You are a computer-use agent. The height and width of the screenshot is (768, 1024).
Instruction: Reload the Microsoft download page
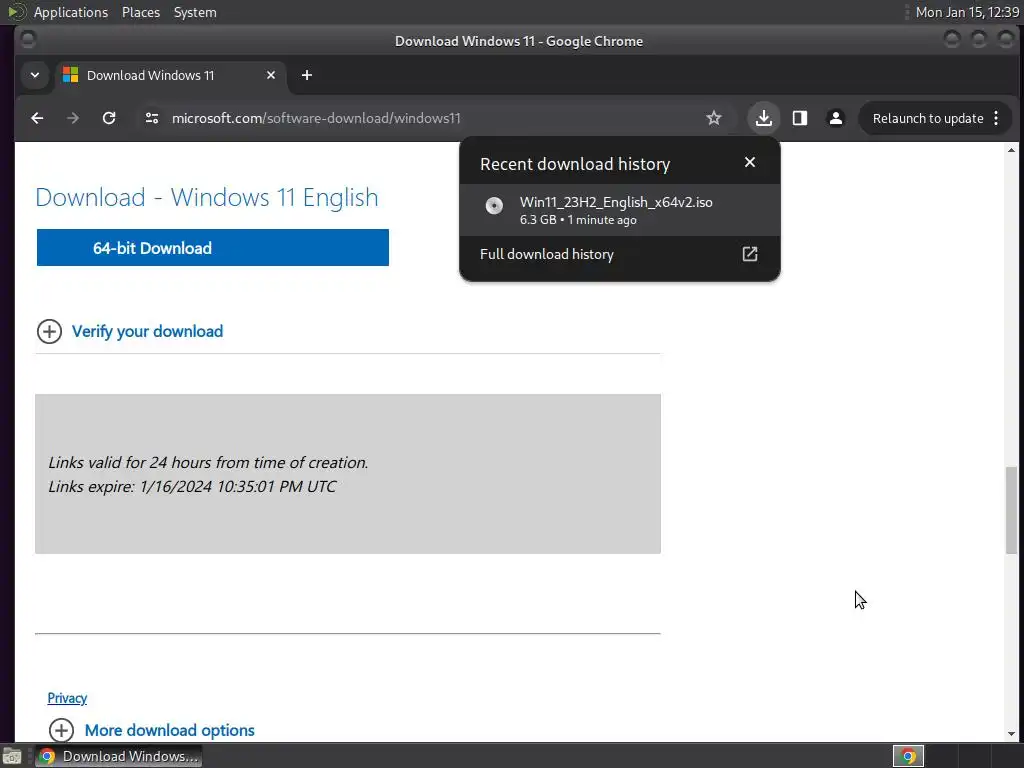point(109,118)
